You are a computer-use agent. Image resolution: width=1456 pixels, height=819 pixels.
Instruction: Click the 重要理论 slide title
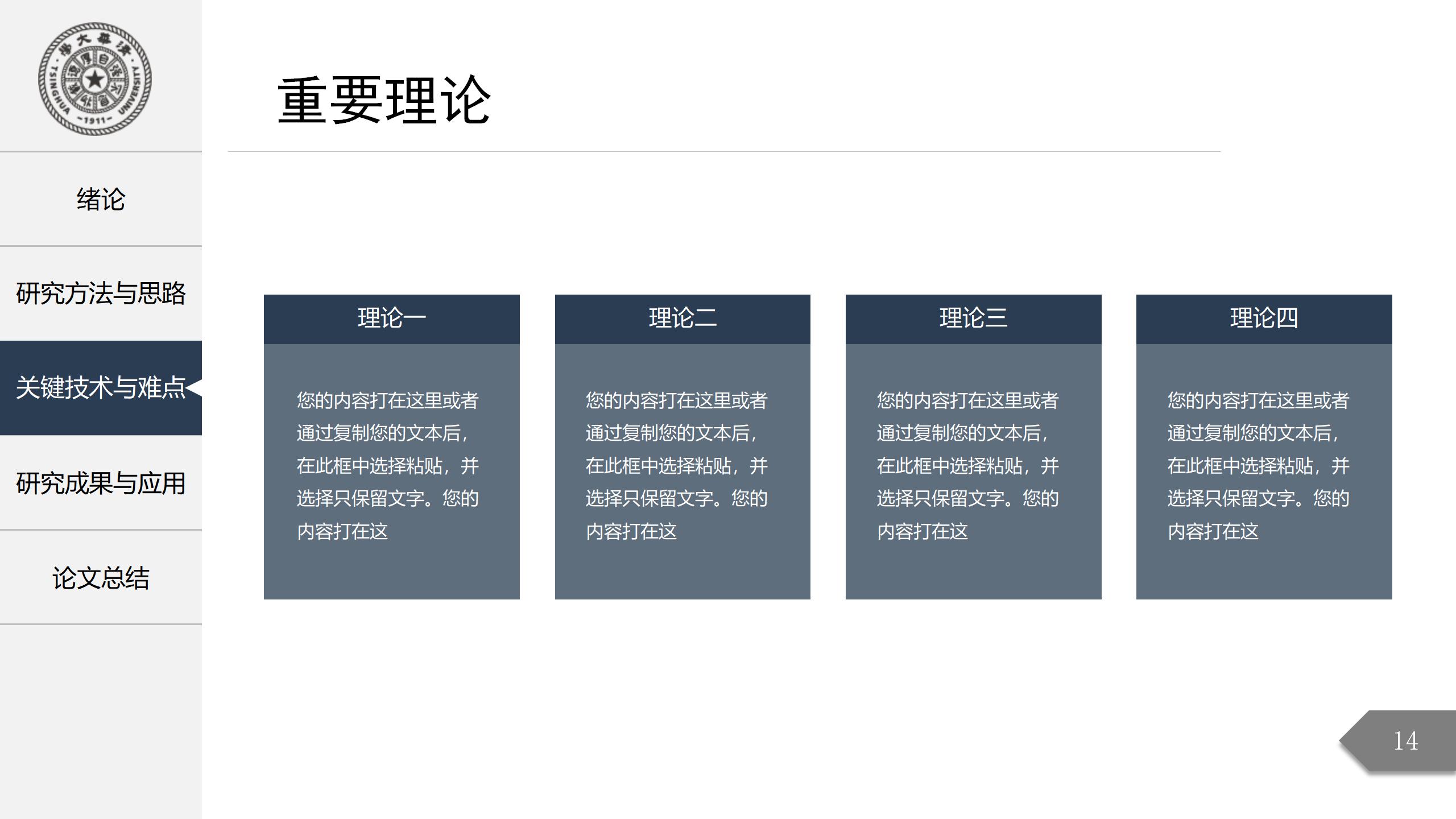pos(383,101)
